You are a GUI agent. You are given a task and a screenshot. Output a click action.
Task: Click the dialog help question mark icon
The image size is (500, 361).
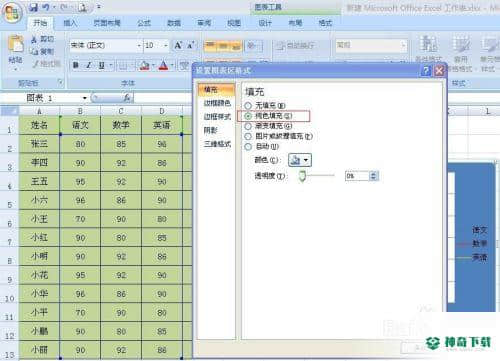(426, 71)
